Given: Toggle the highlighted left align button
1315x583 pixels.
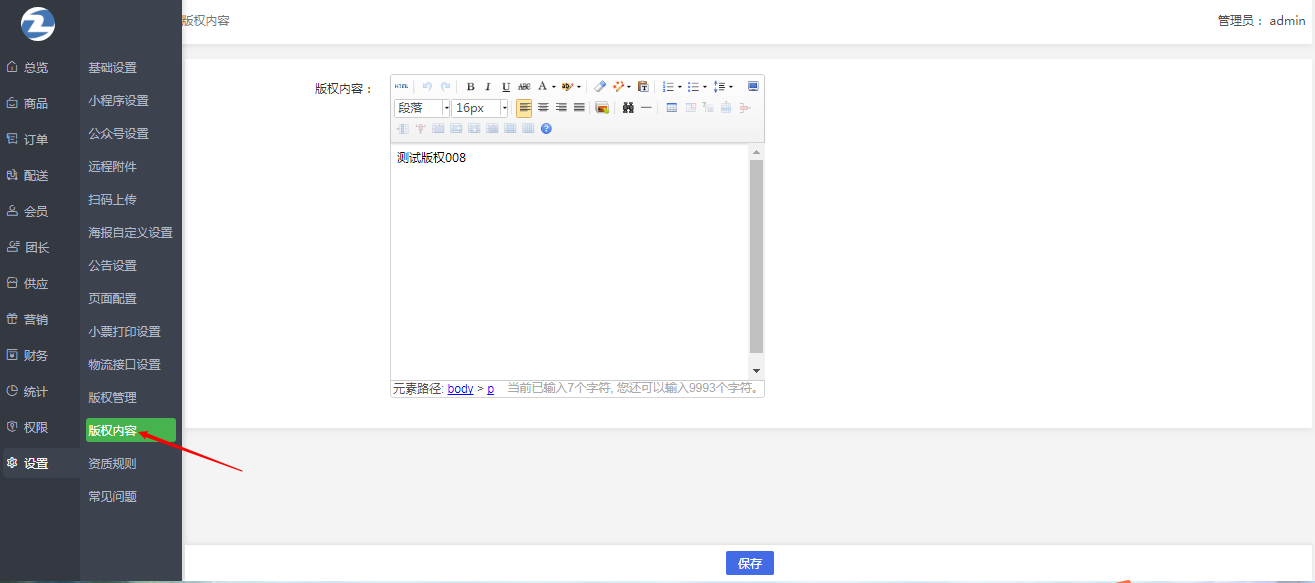Looking at the screenshot, I should (524, 108).
